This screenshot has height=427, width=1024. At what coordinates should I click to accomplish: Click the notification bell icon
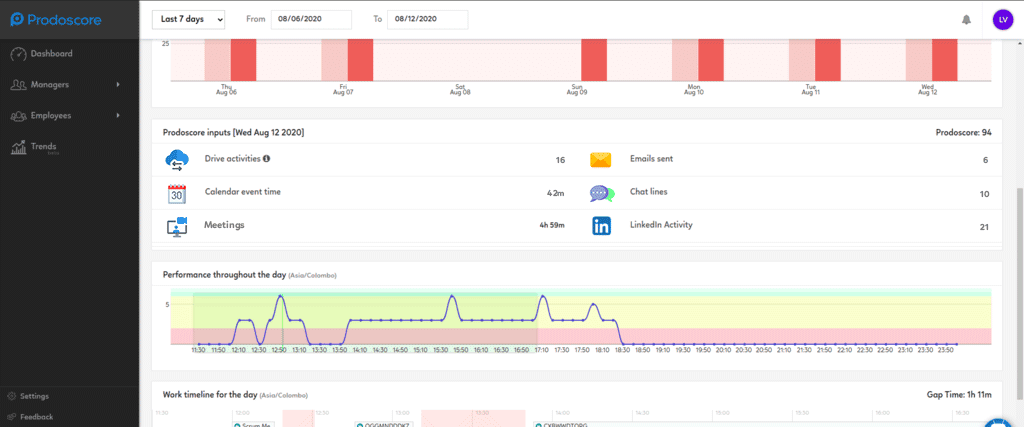(966, 19)
